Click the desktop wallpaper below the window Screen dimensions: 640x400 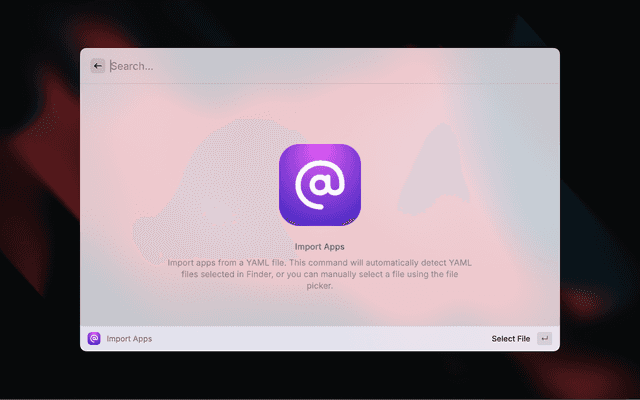(320, 377)
